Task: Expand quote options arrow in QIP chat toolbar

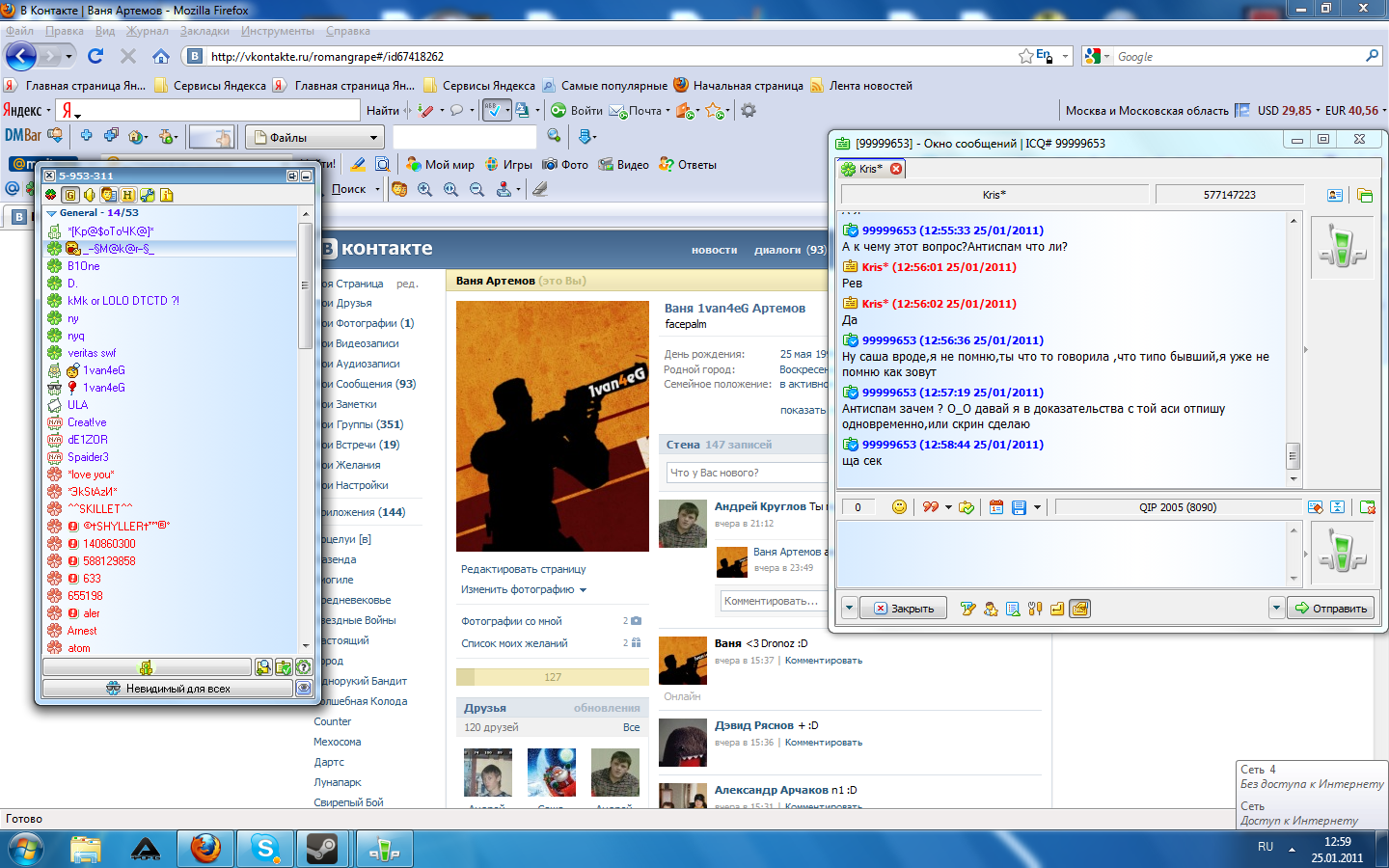Action: point(948,507)
